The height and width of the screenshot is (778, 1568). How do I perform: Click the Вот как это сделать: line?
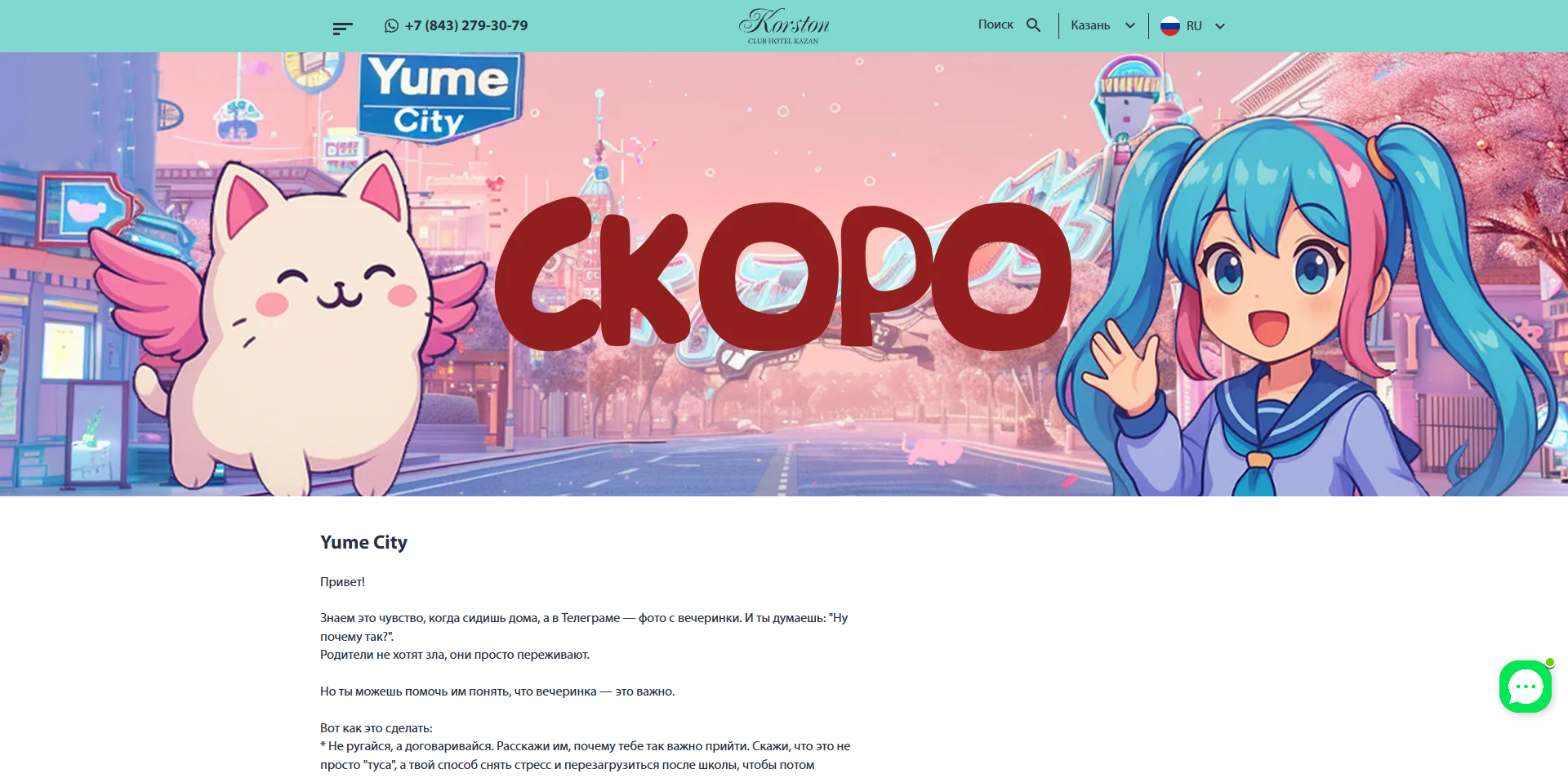point(376,728)
